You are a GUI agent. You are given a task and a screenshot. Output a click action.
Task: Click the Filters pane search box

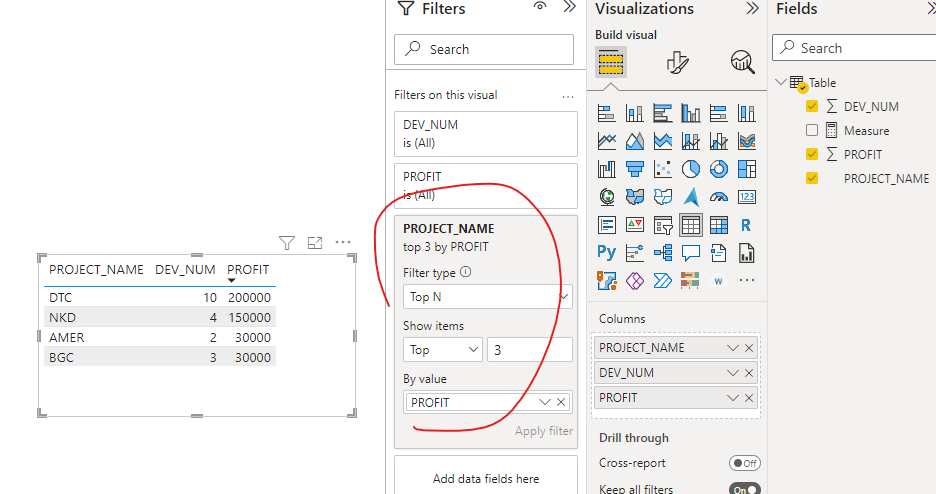pos(484,49)
